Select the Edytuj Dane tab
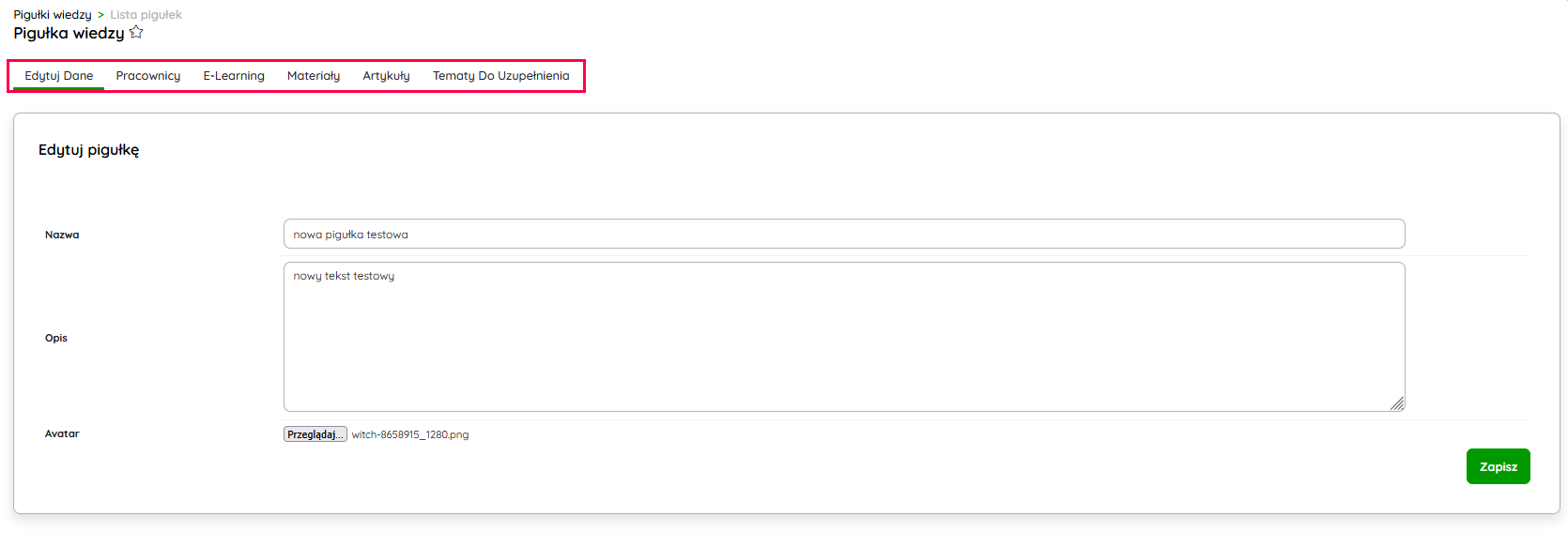Image resolution: width=1568 pixels, height=547 pixels. click(58, 76)
